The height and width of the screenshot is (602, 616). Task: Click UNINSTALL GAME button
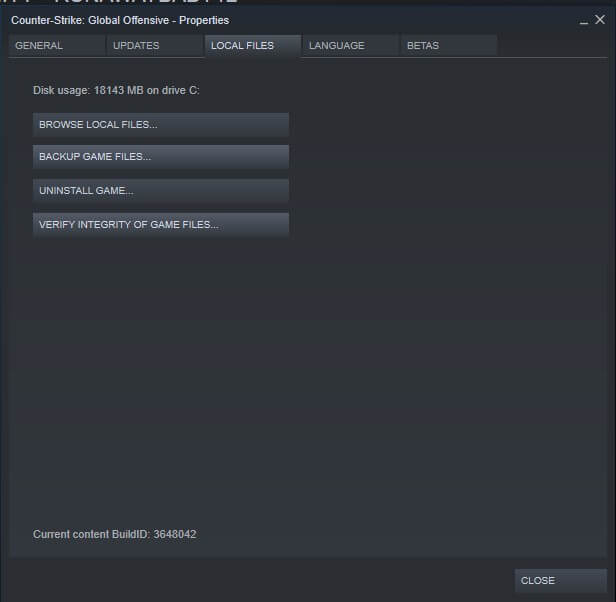(x=161, y=191)
